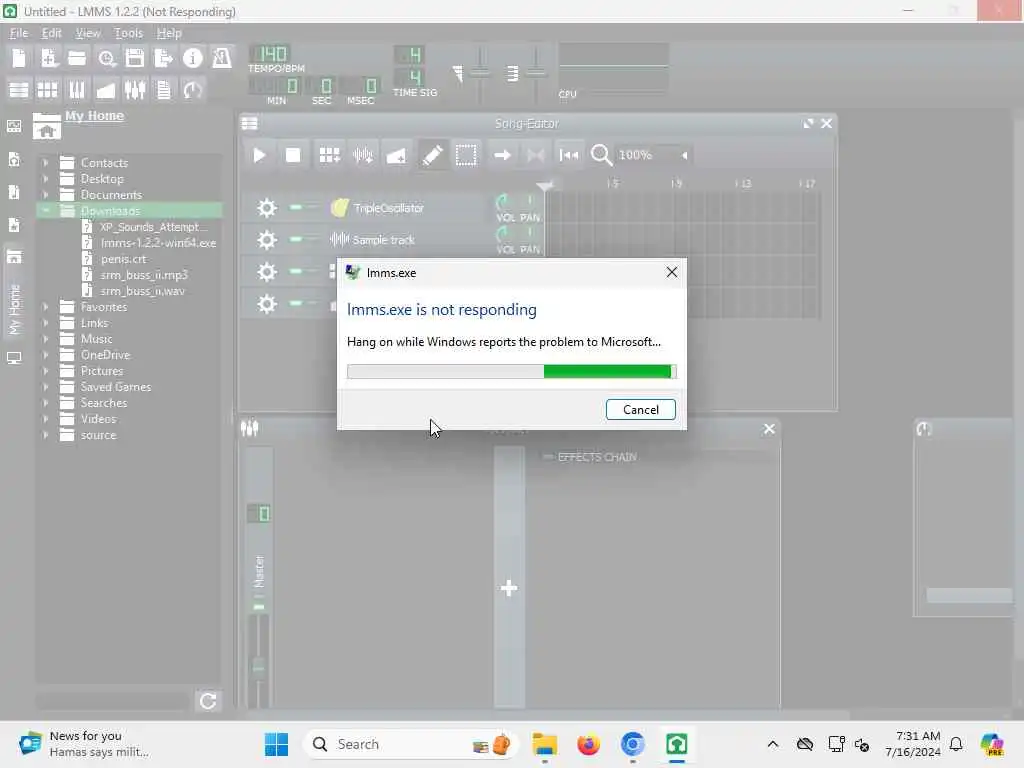Screen dimensions: 1024x768
Task: Click the new-from-template project icon
Action: coord(48,58)
